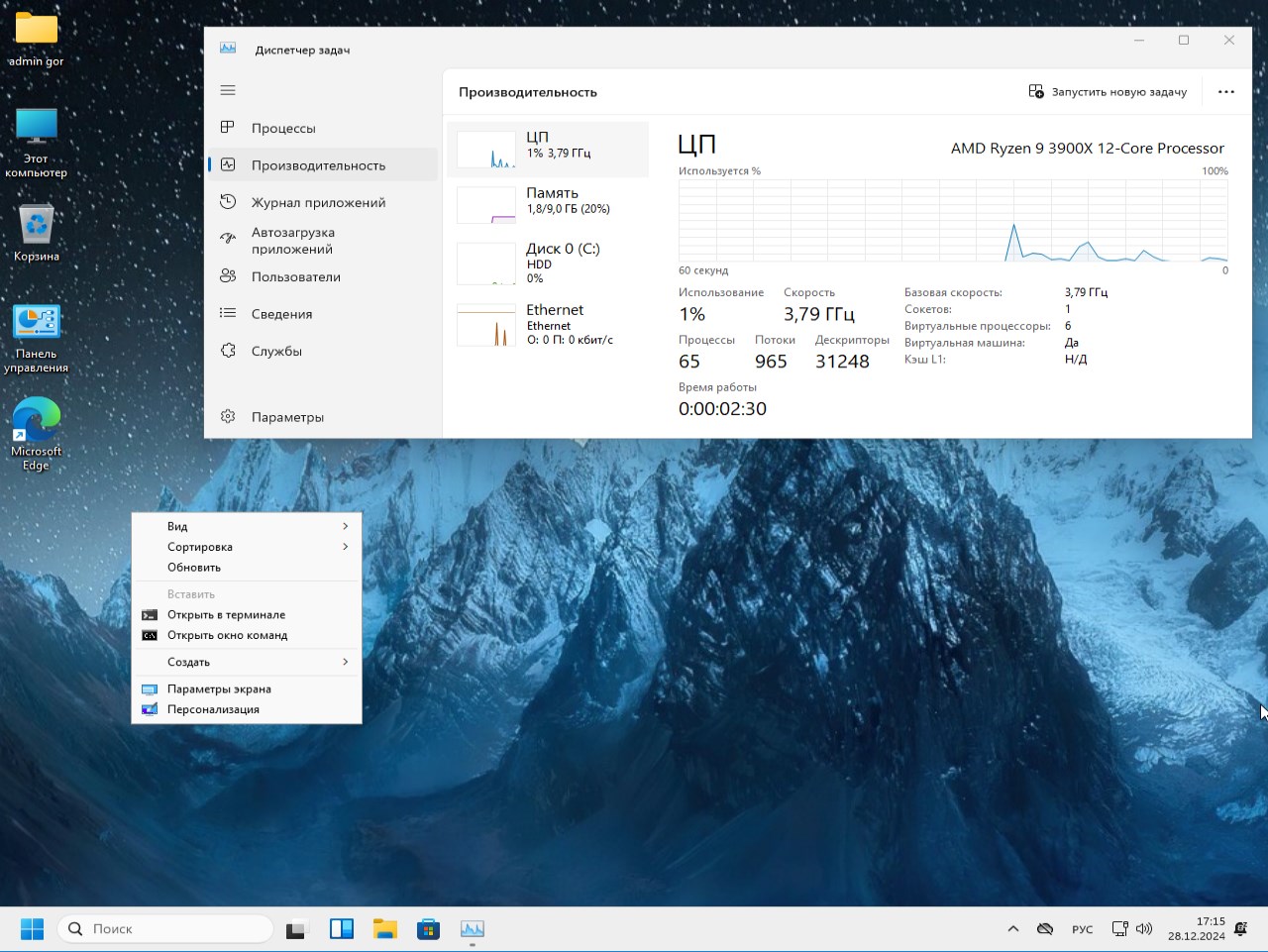Click the hamburger navigation menu icon
This screenshot has height=952, width=1268.
click(x=228, y=90)
